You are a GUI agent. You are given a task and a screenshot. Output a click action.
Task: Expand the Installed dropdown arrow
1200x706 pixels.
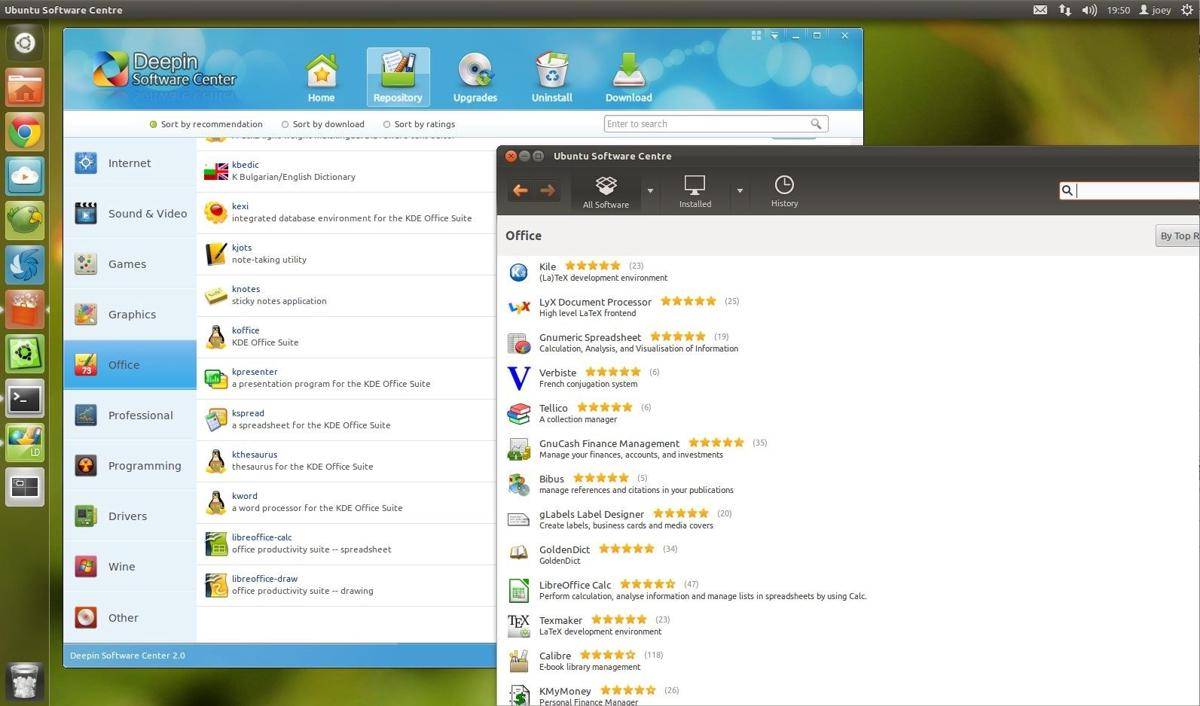coord(740,190)
